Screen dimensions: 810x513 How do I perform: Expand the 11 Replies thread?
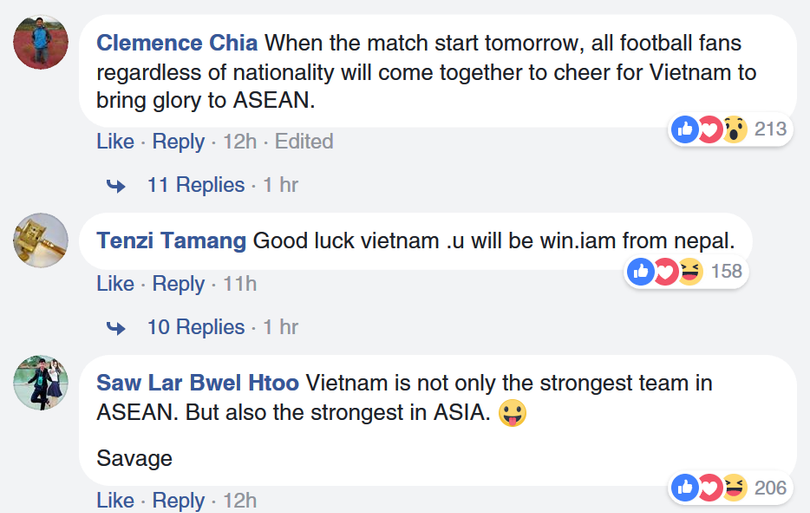click(x=196, y=185)
